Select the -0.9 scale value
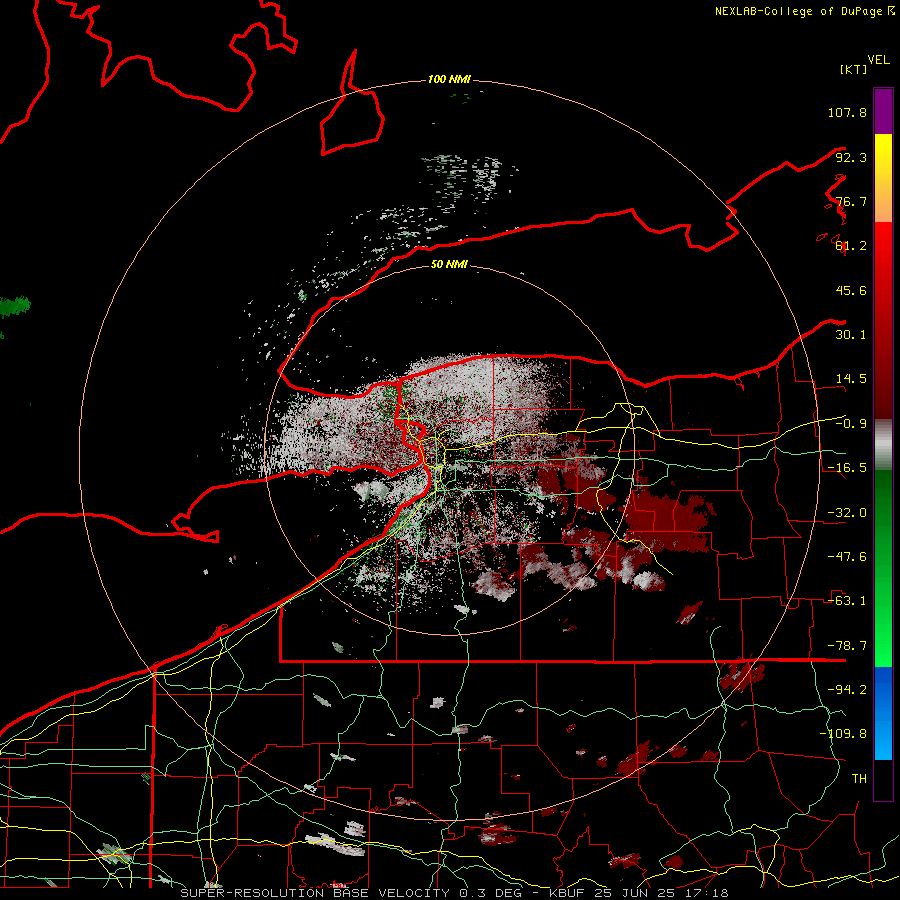 click(851, 424)
